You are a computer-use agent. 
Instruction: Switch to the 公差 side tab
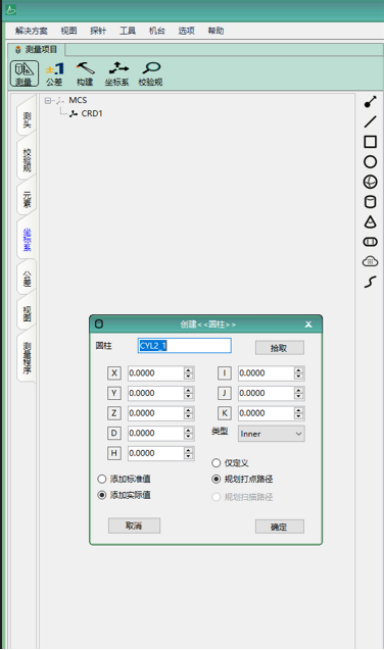tap(27, 279)
